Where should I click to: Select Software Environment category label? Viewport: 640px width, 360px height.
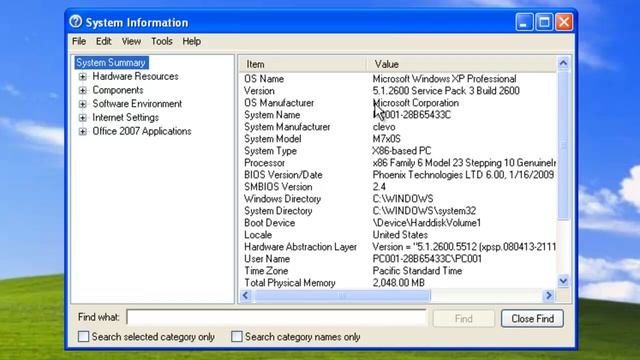(x=137, y=104)
